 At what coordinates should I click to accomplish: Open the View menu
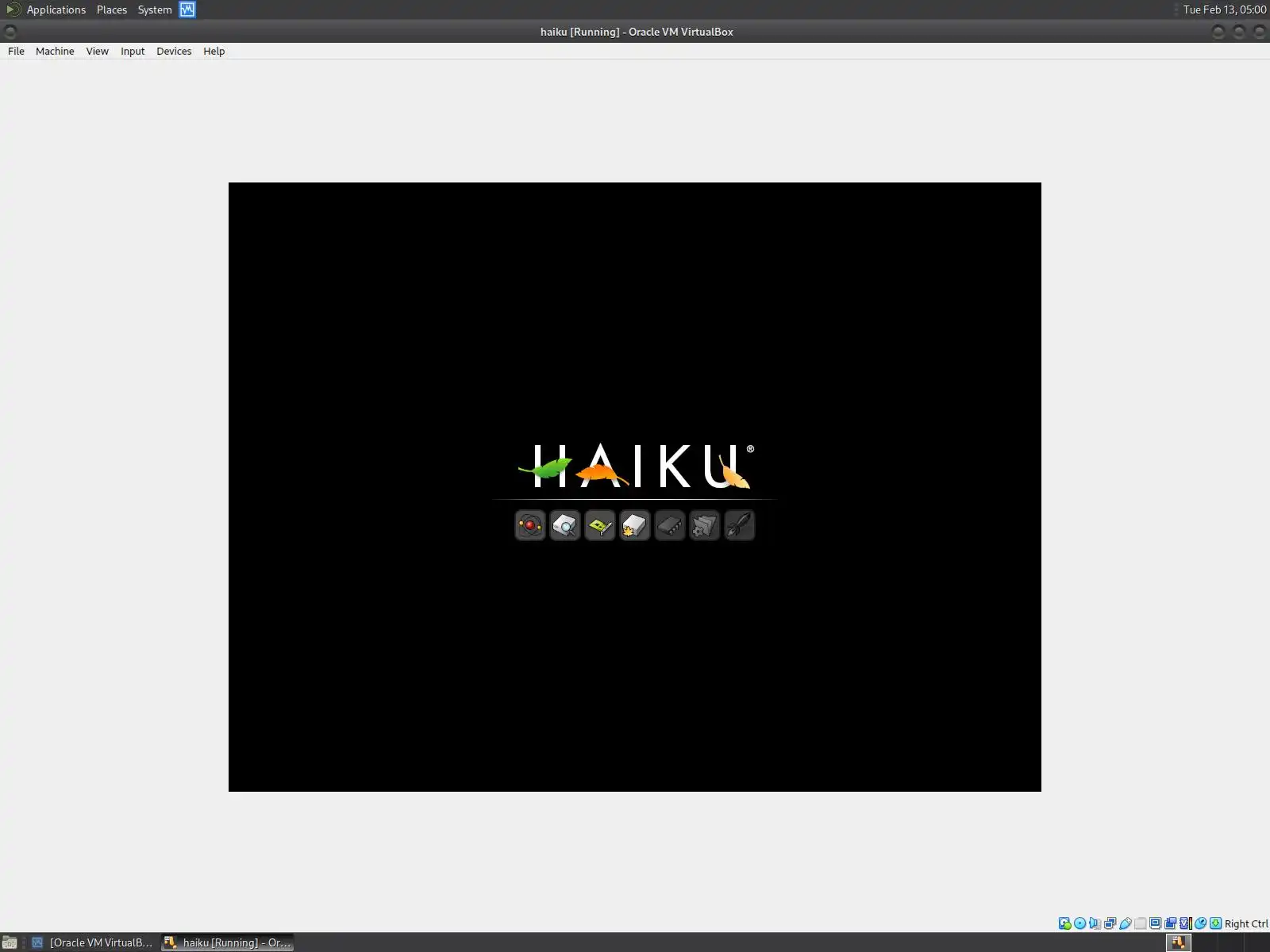click(x=97, y=51)
